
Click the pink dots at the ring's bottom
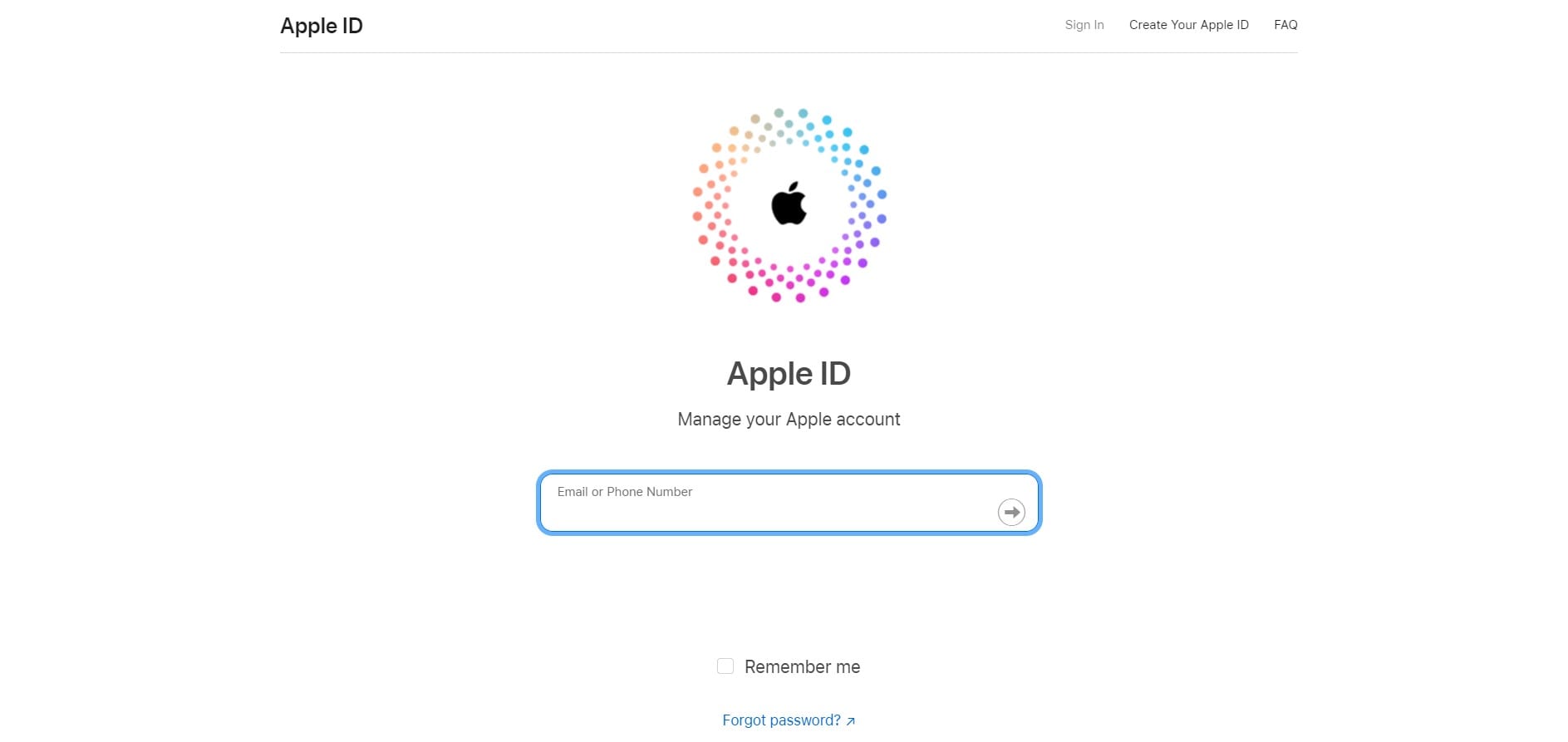[x=789, y=283]
